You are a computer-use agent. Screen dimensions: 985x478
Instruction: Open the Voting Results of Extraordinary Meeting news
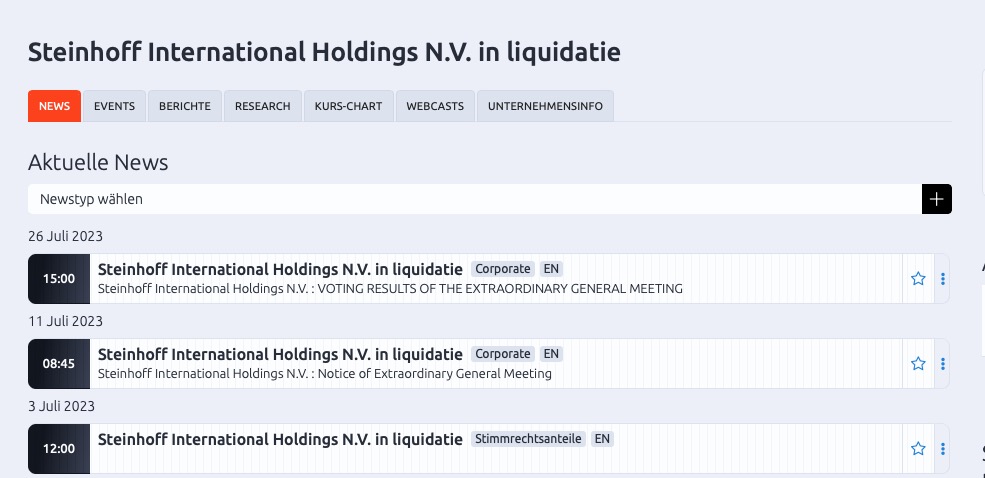click(x=390, y=289)
